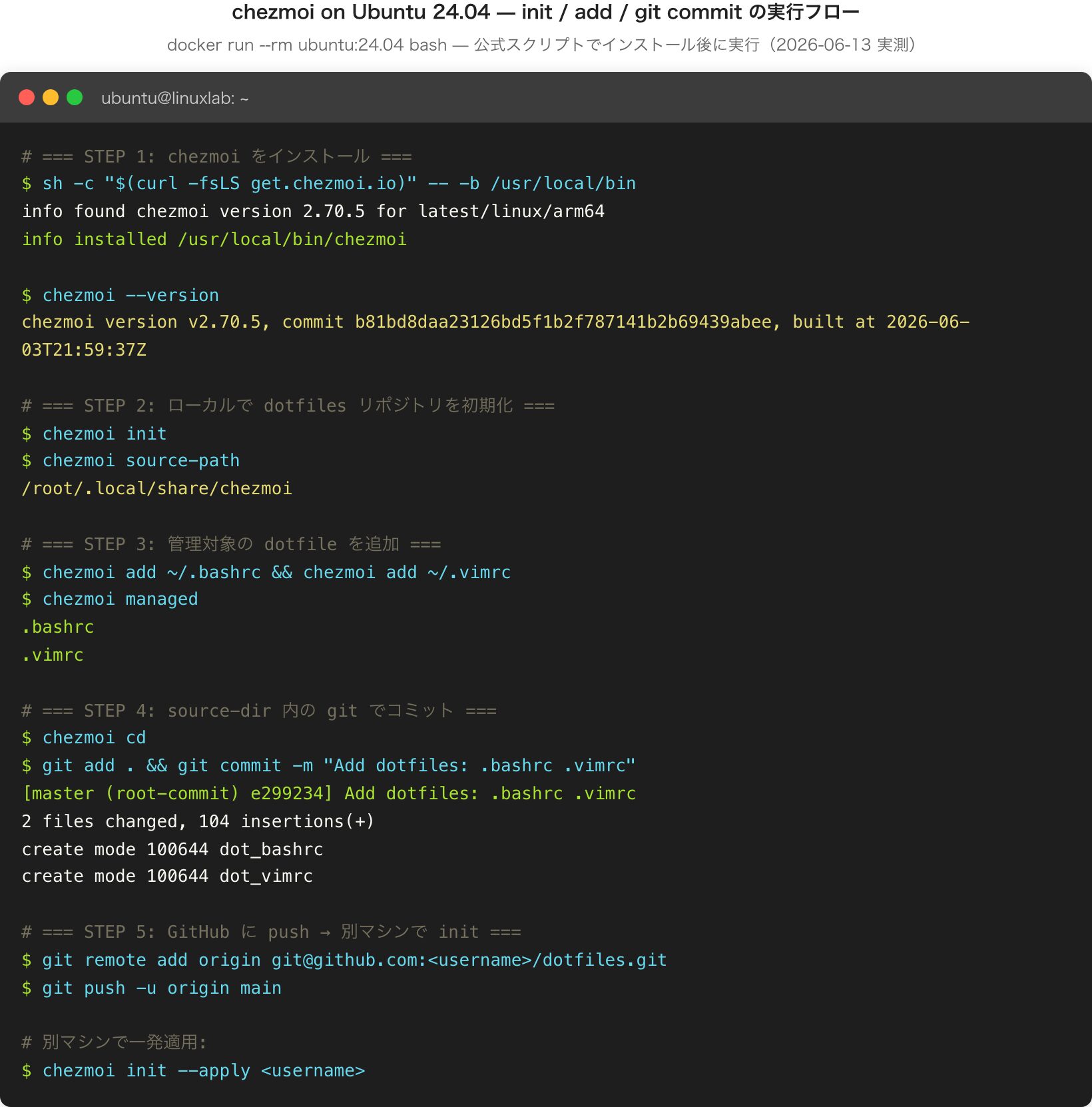Click the '[master (root-commit) e299234]' line

click(x=329, y=794)
